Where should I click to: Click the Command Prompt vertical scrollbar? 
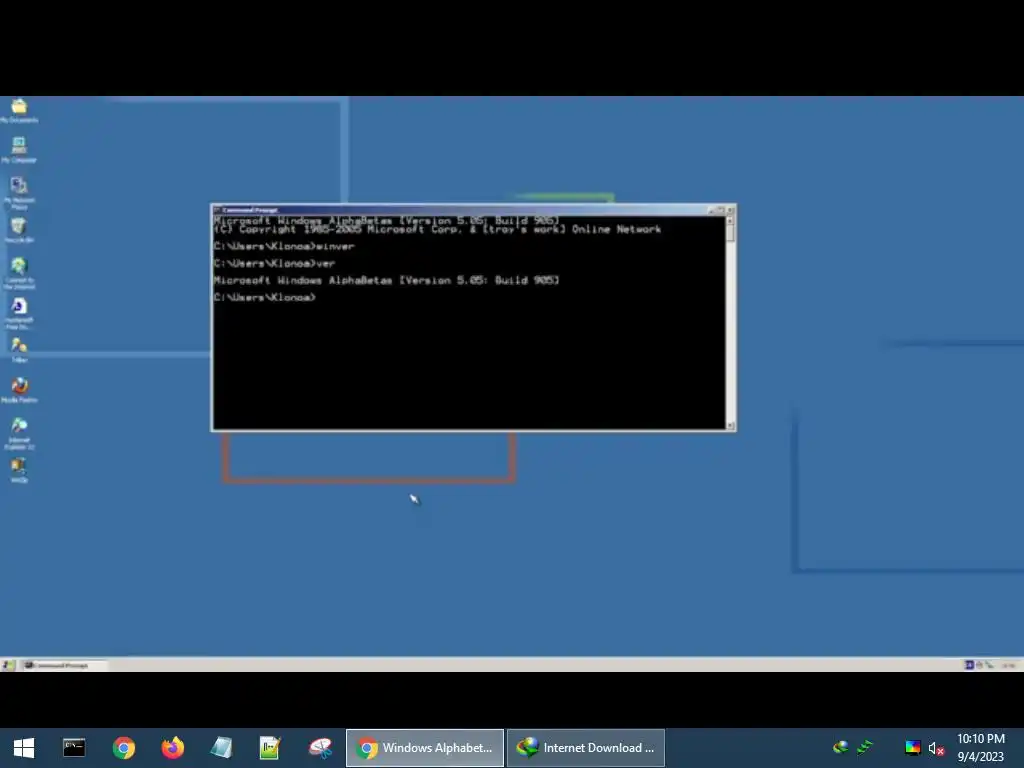(x=731, y=323)
